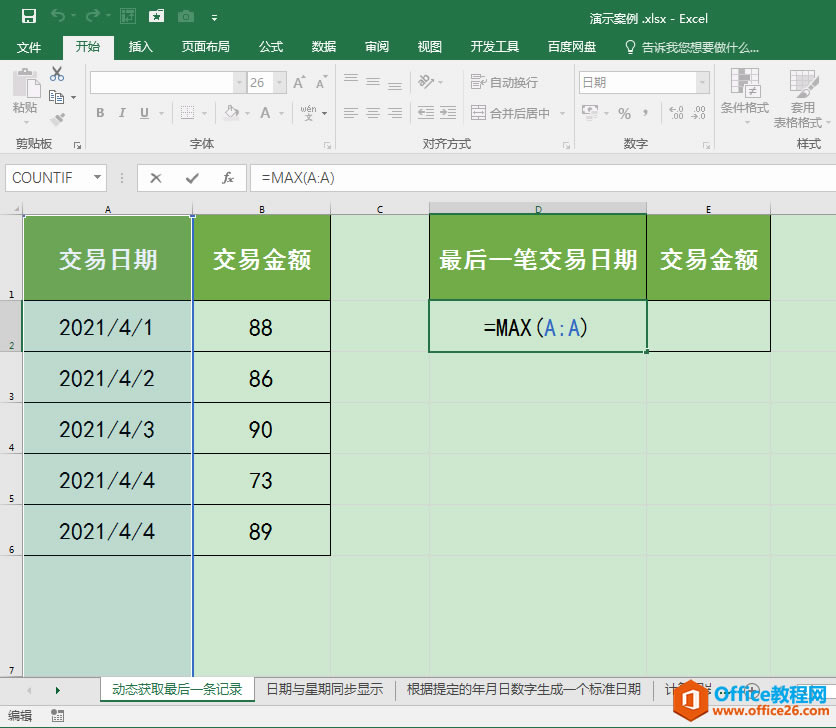Click Decrease Font Size icon

tap(321, 82)
